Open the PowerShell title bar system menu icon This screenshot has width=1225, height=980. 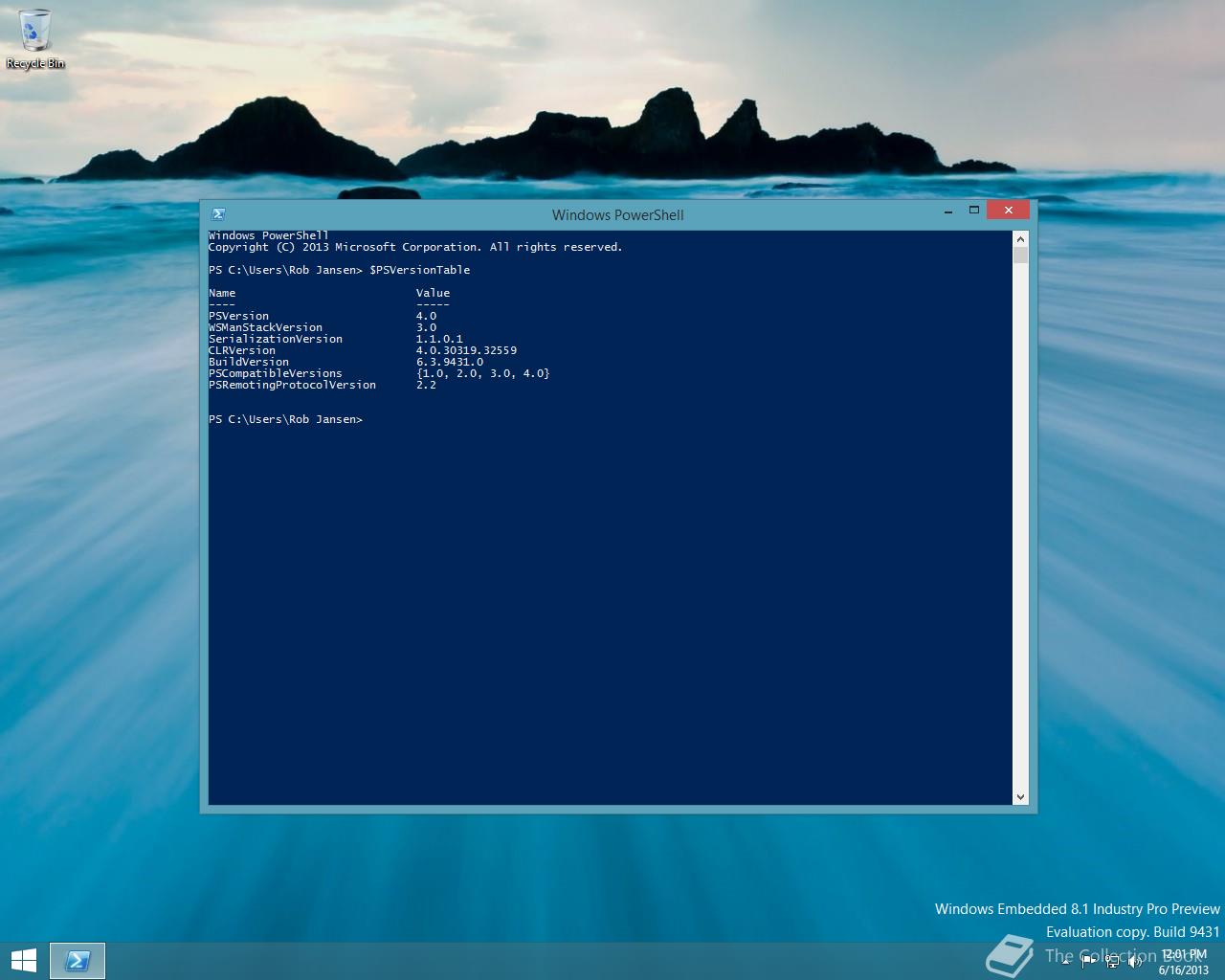point(218,214)
